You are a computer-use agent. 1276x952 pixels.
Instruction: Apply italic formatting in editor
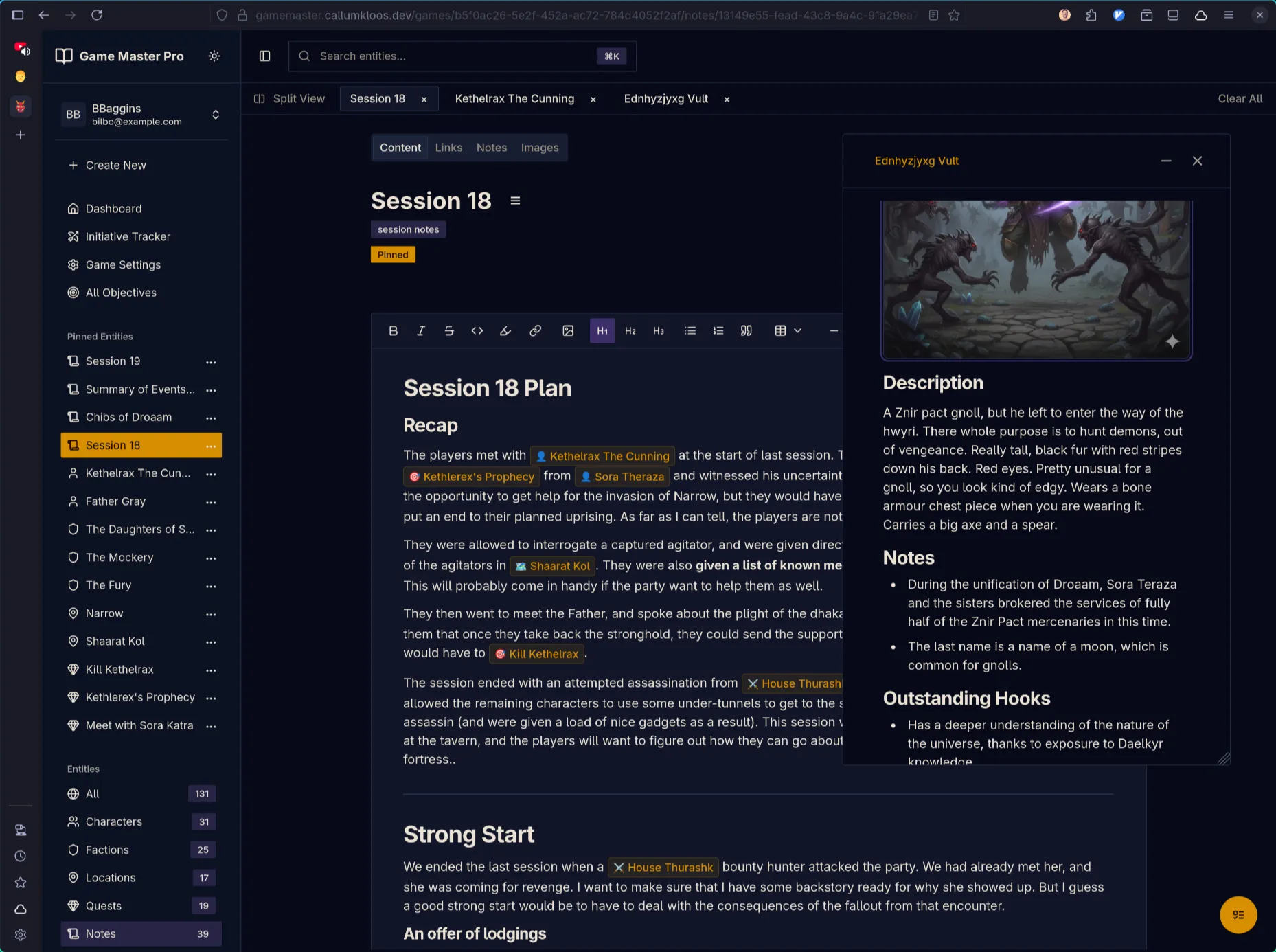[421, 331]
